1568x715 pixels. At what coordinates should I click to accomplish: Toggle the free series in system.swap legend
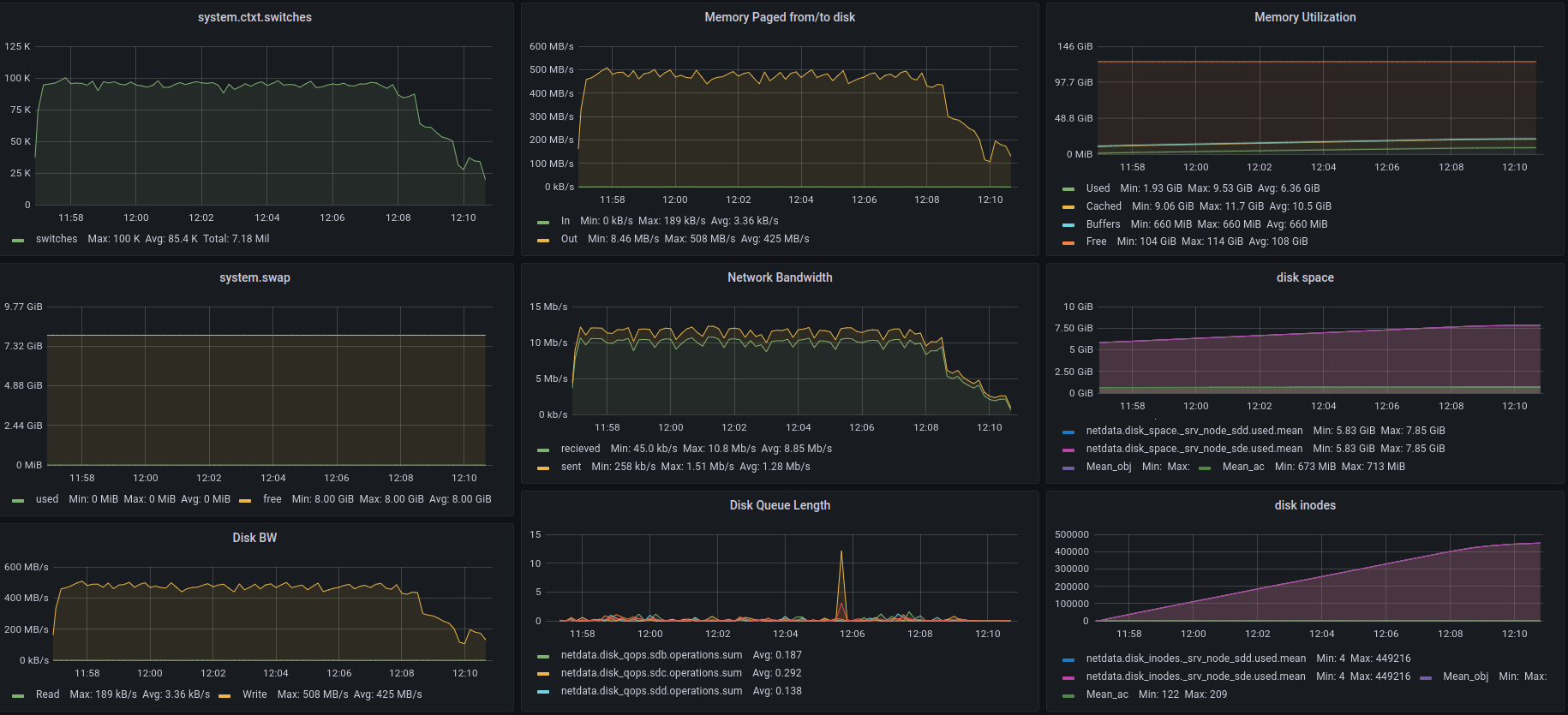[272, 499]
